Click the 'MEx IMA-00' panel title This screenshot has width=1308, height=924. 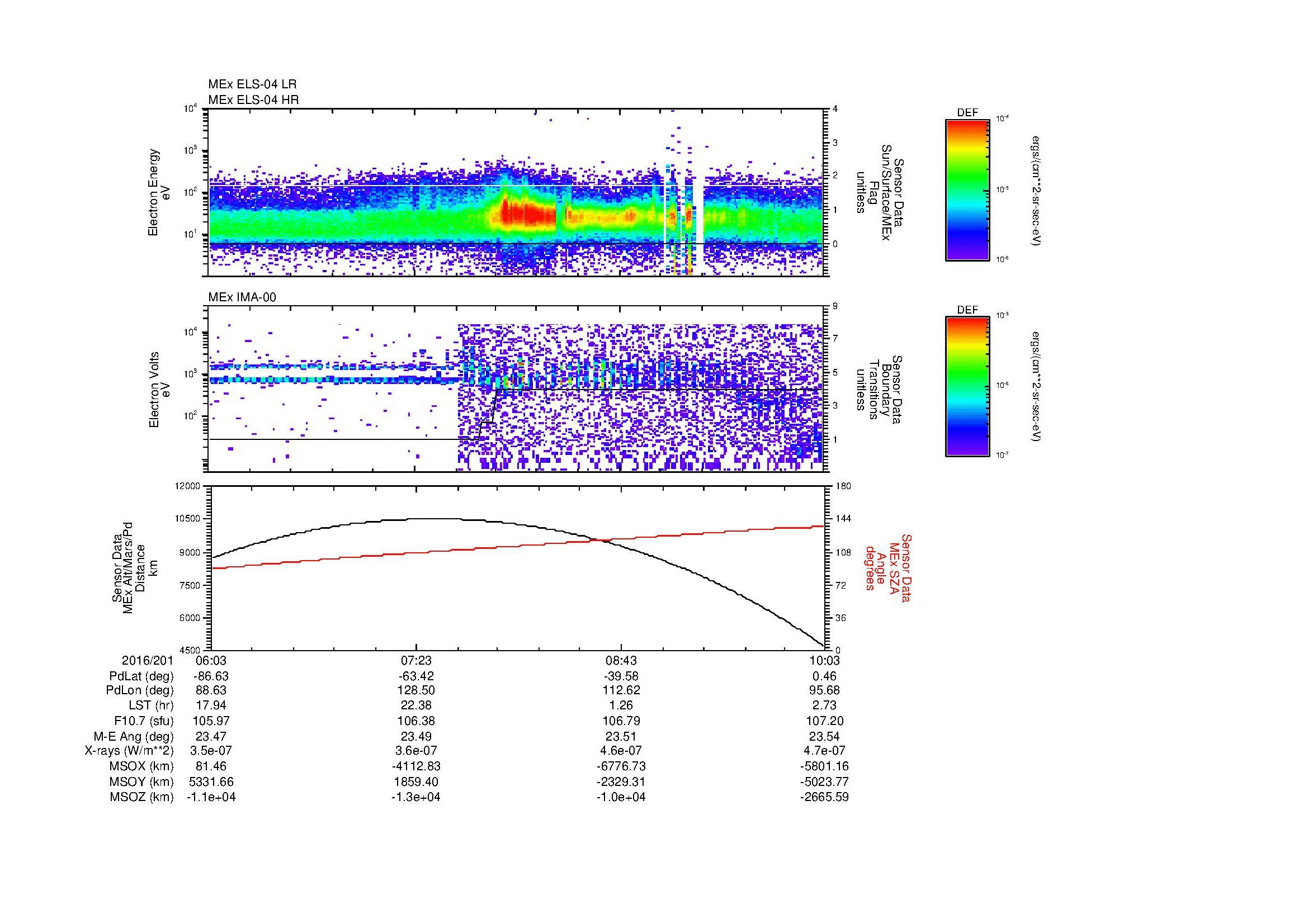[x=242, y=297]
